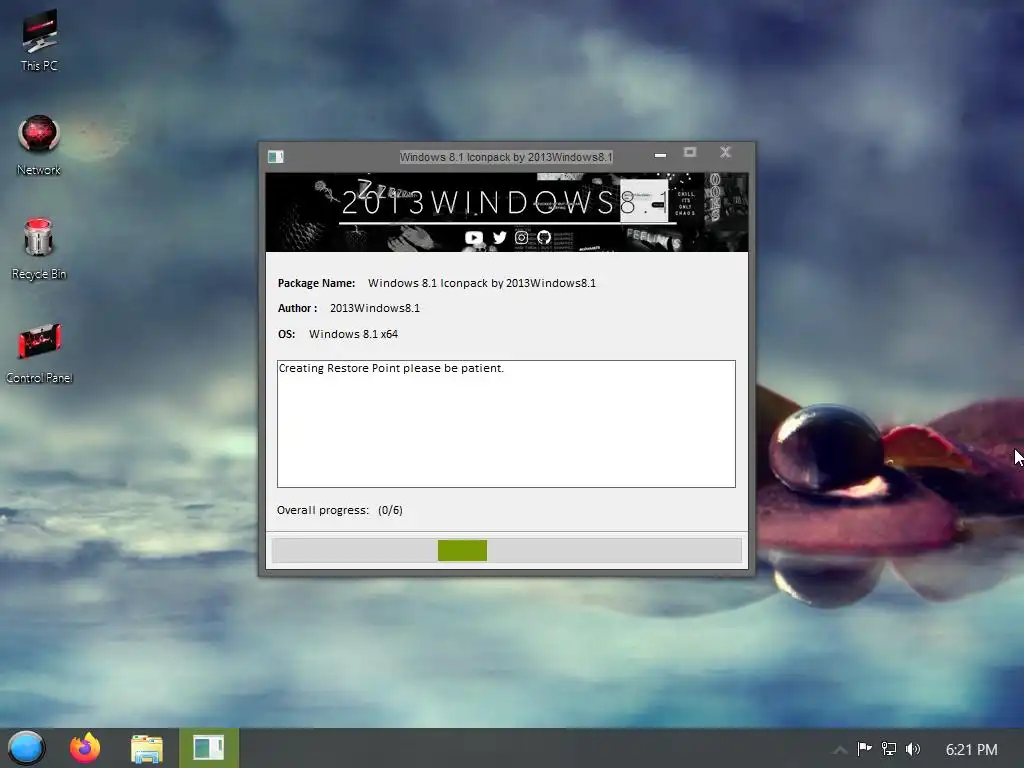Click the author value 2013Windows8.1
Viewport: 1024px width, 768px height.
[x=375, y=308]
